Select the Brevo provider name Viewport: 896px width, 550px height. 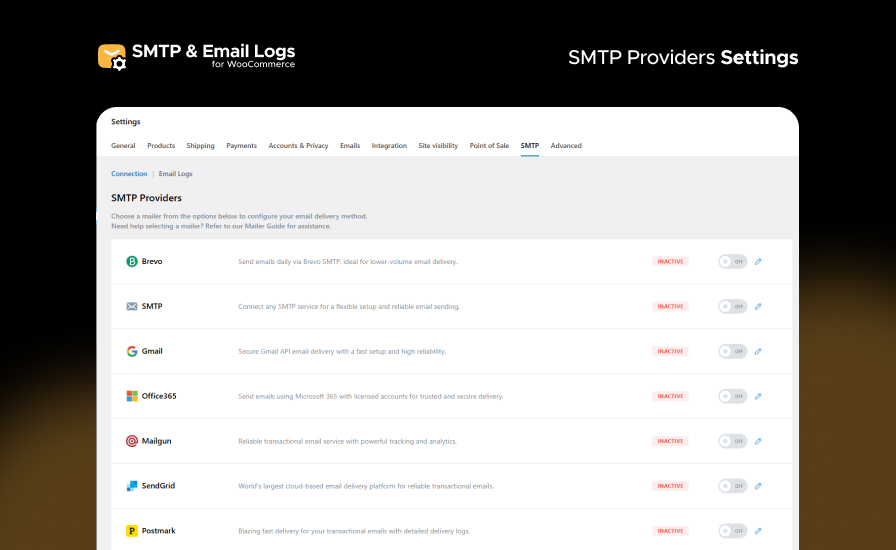coord(152,261)
